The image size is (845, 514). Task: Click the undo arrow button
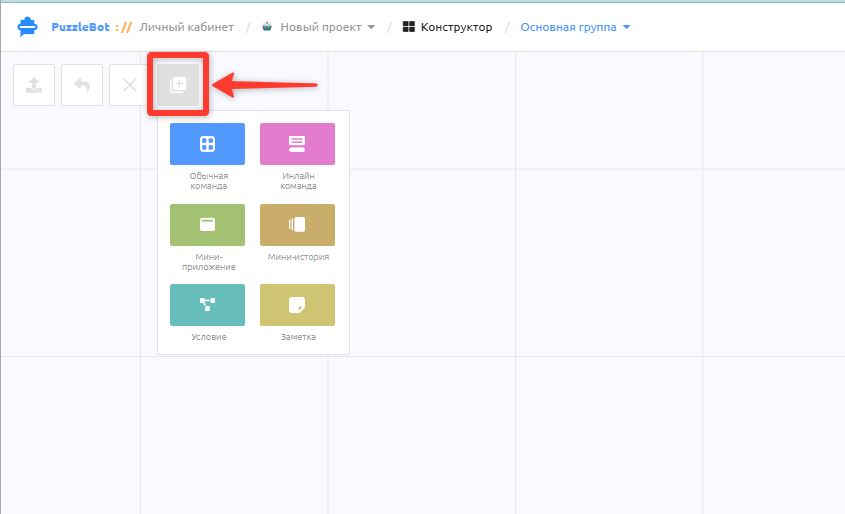82,85
